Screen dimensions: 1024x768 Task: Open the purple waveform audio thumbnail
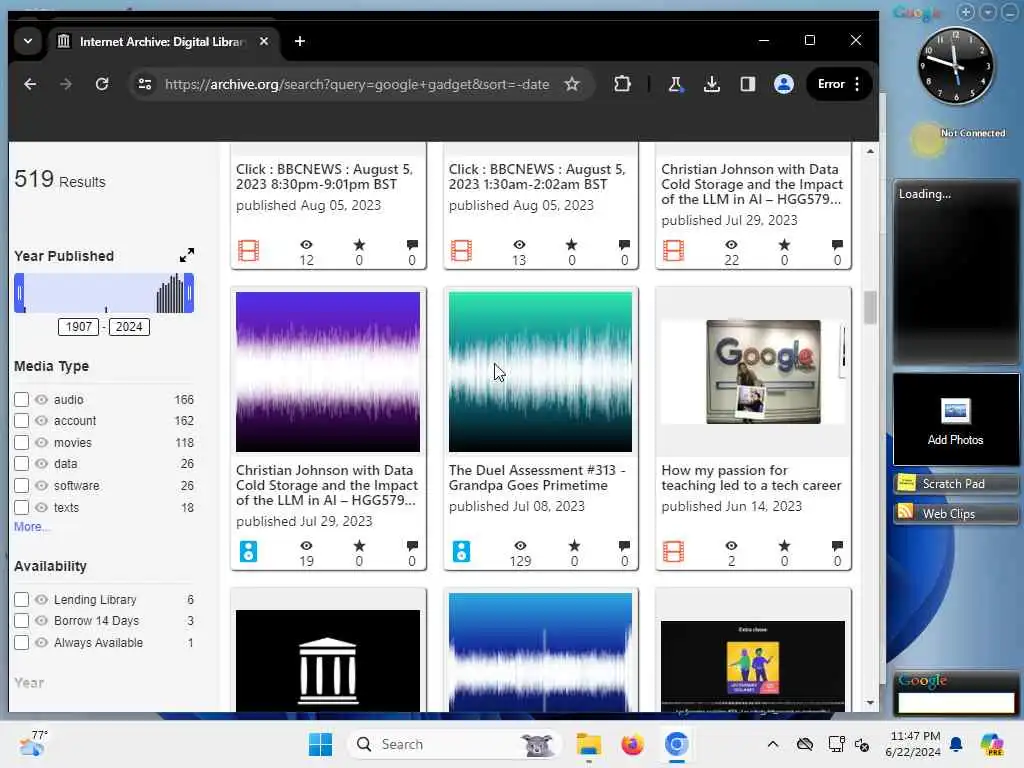pyautogui.click(x=328, y=372)
